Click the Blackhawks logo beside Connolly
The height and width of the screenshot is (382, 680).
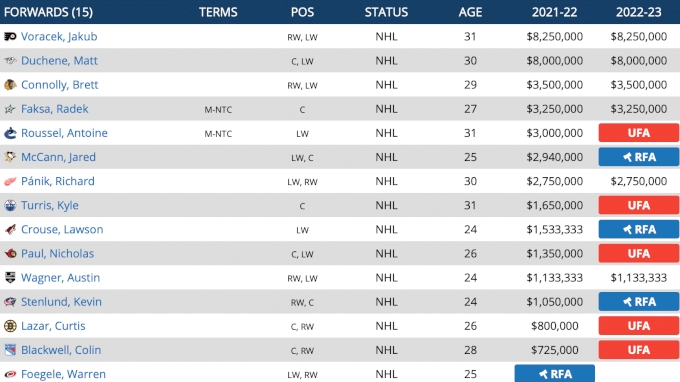click(10, 85)
